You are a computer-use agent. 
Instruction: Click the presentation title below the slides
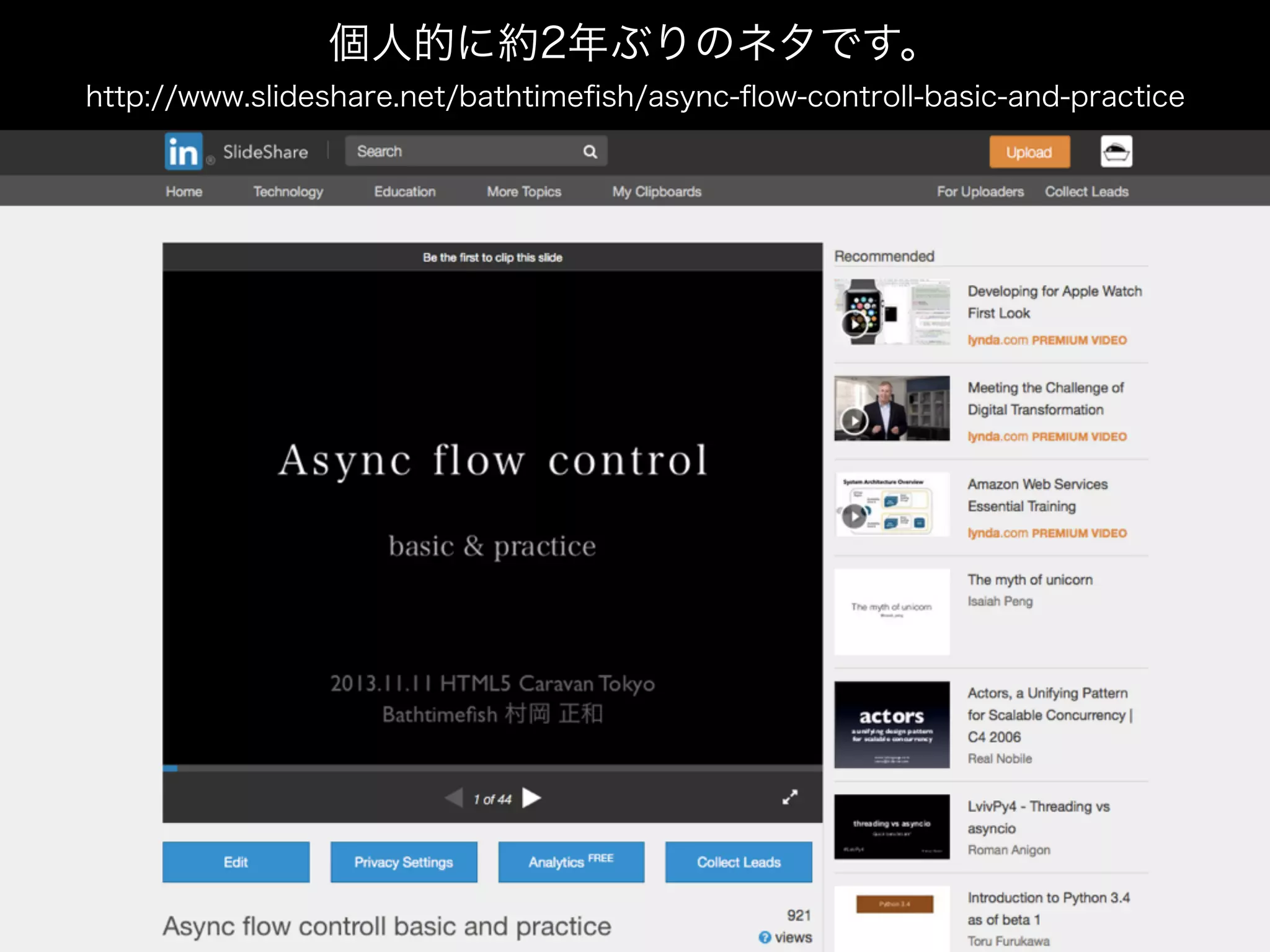coord(387,926)
